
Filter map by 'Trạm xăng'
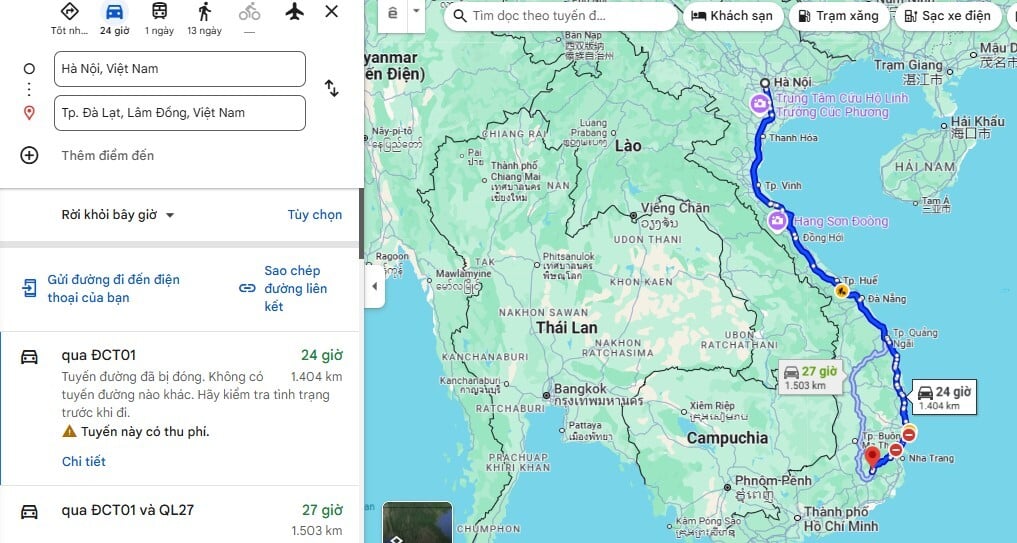(838, 16)
